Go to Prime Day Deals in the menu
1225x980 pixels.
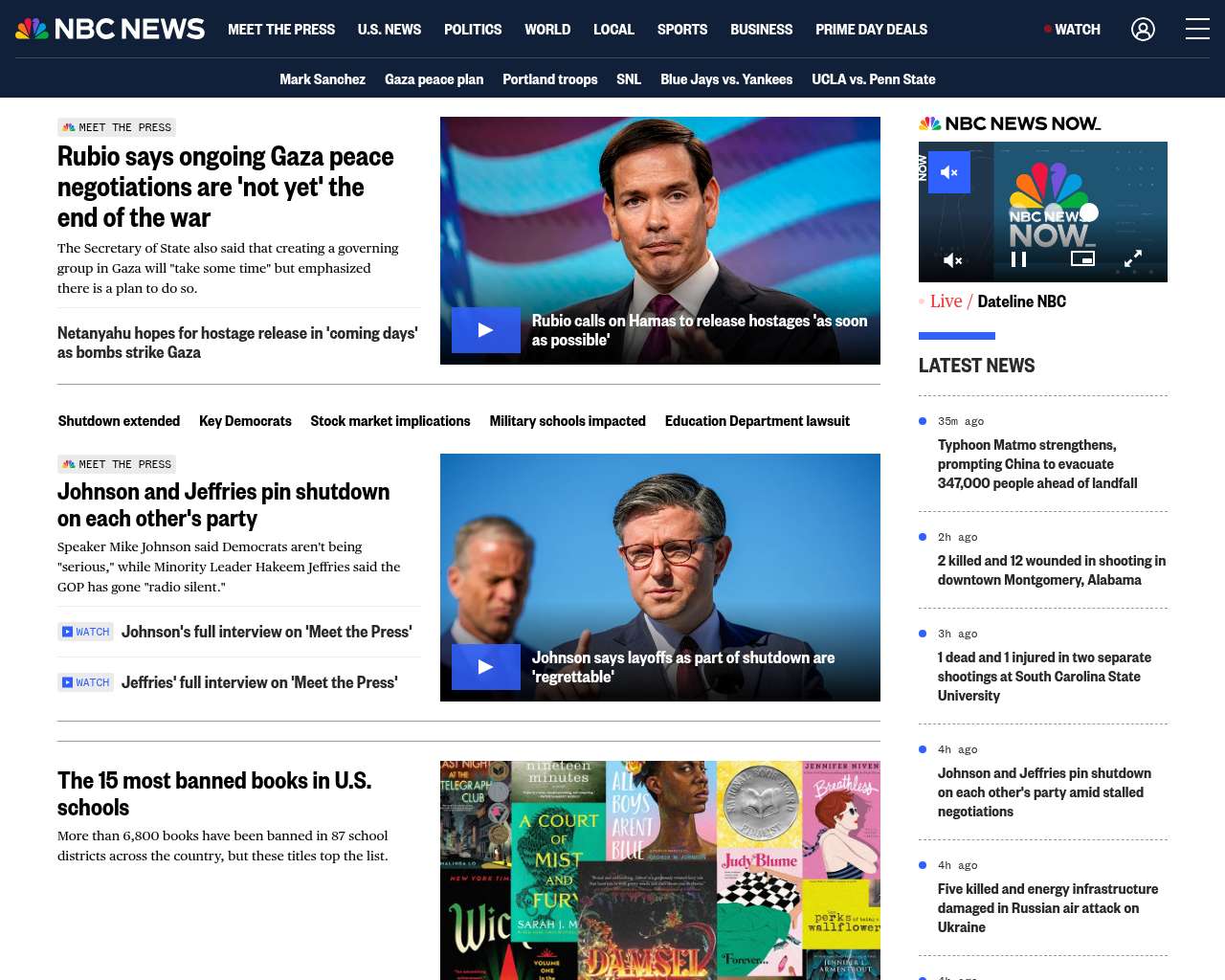tap(870, 30)
